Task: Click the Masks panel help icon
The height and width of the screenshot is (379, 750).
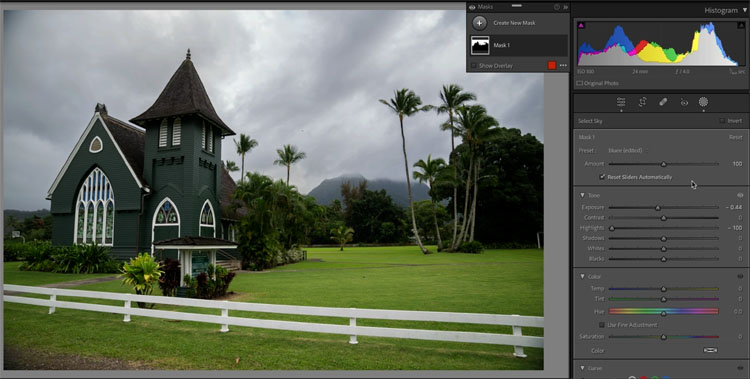Action: pyautogui.click(x=557, y=7)
